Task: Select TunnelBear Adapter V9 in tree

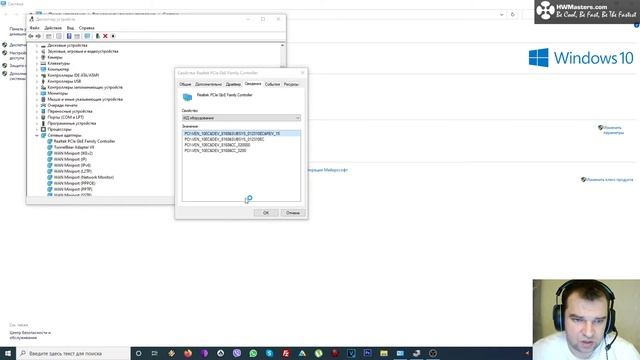Action: [74, 147]
